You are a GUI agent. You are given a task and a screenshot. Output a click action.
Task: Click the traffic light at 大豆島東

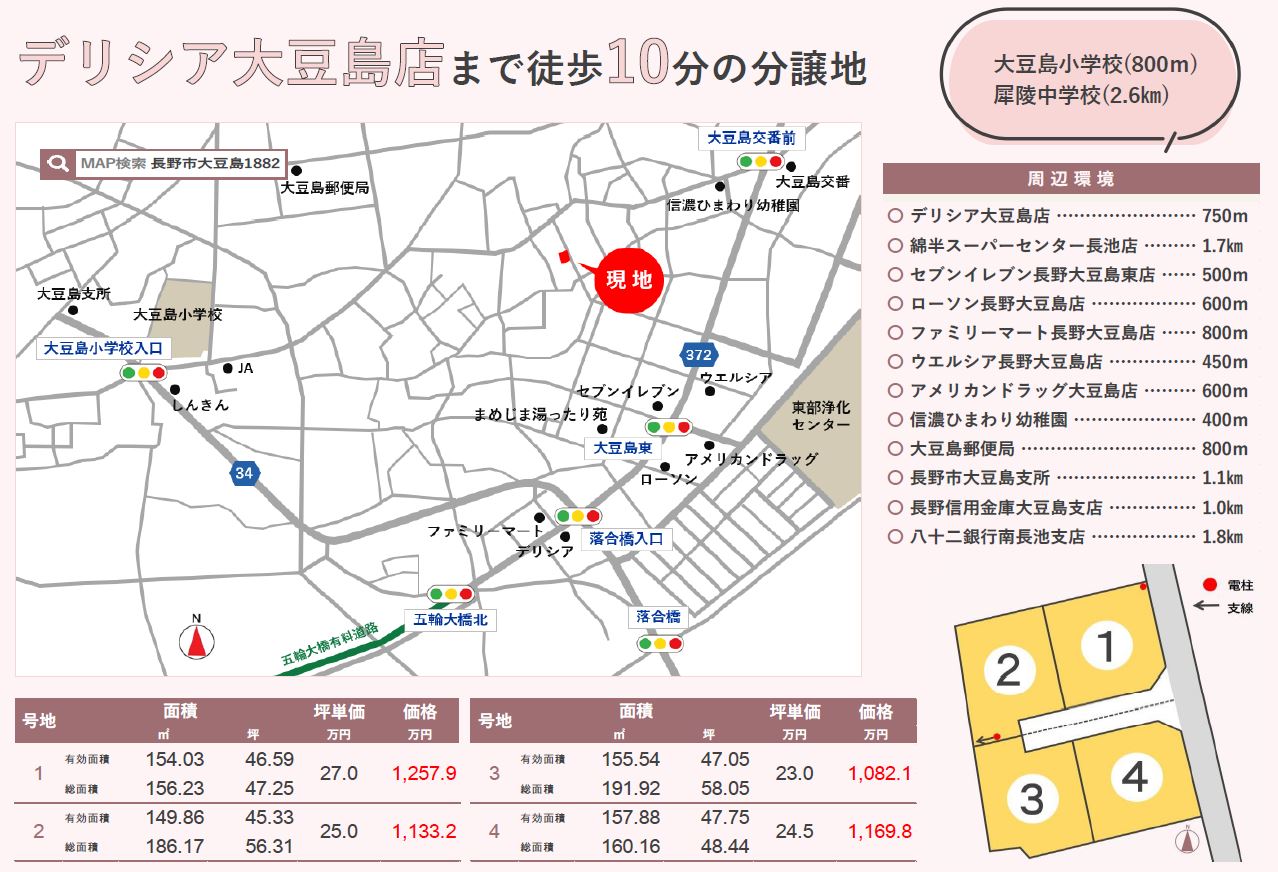[x=669, y=428]
